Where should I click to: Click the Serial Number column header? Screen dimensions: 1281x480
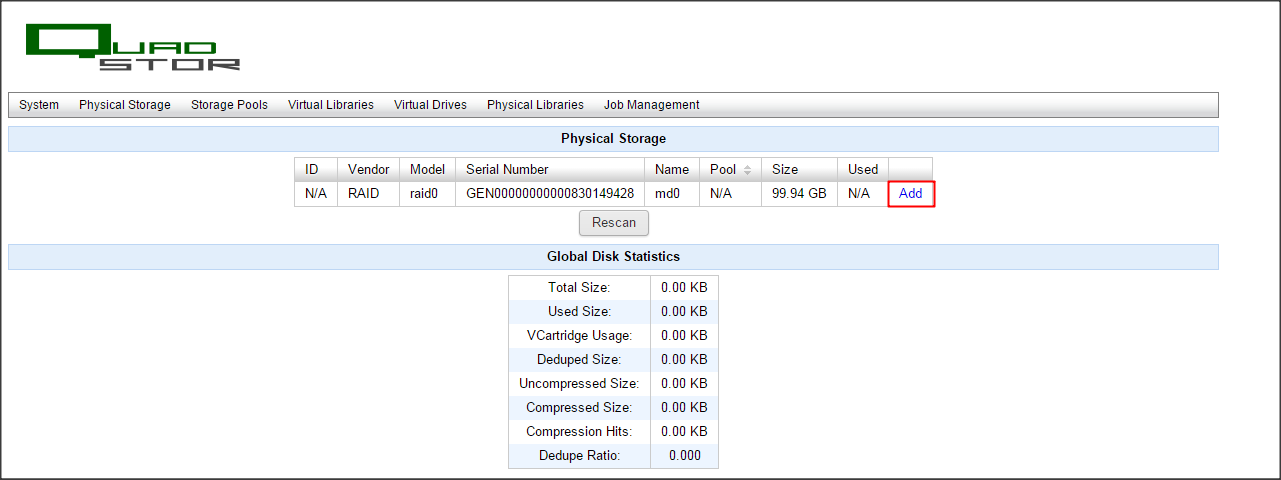(507, 170)
